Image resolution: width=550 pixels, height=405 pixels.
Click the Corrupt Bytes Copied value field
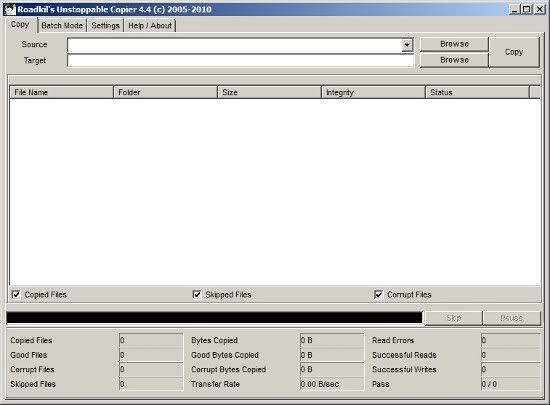(x=332, y=369)
